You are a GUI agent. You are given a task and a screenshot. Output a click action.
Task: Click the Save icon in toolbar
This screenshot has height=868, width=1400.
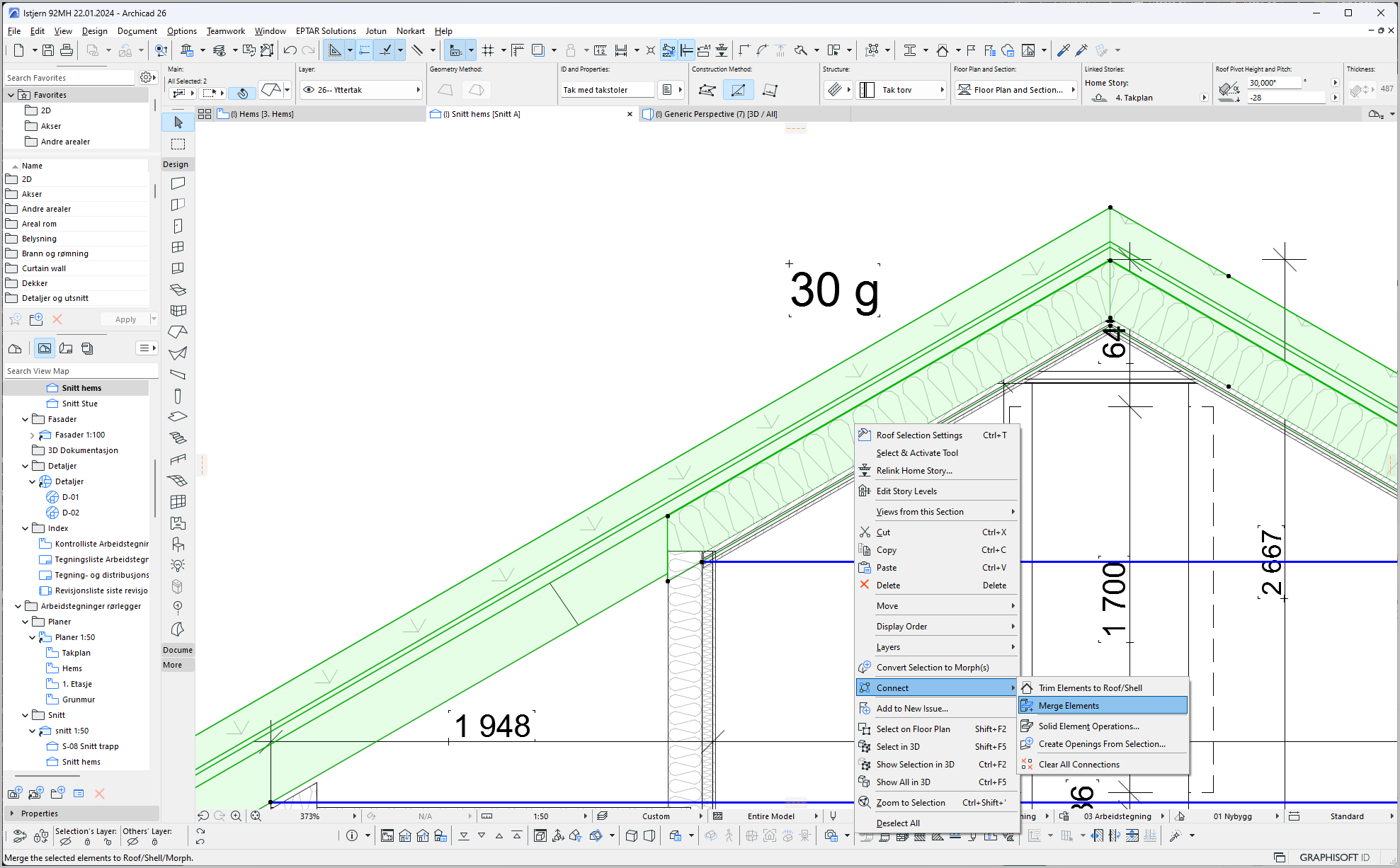tap(47, 50)
